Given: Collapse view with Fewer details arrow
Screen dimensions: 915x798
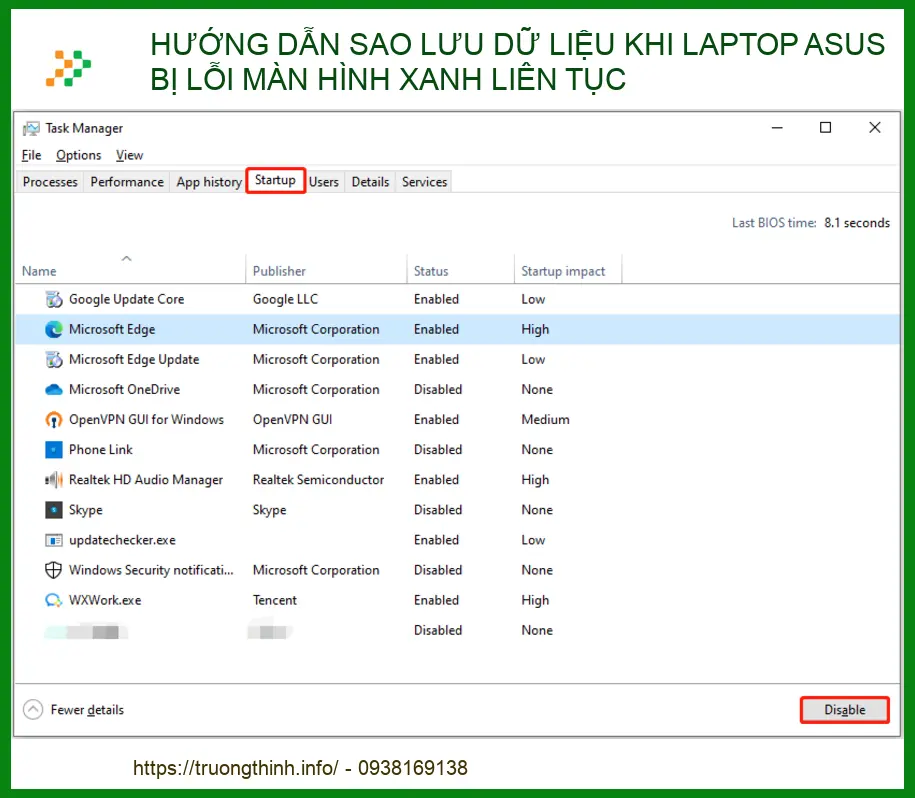Looking at the screenshot, I should coord(33,710).
